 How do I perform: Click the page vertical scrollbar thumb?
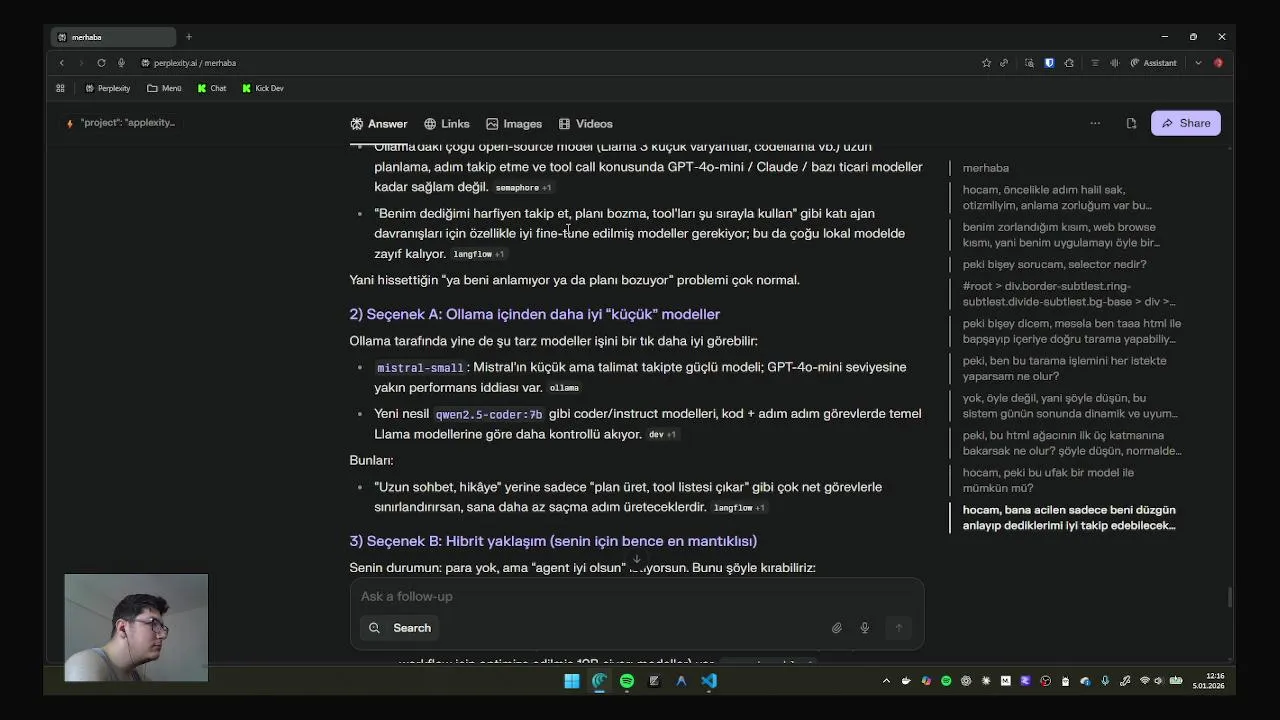pos(1229,597)
